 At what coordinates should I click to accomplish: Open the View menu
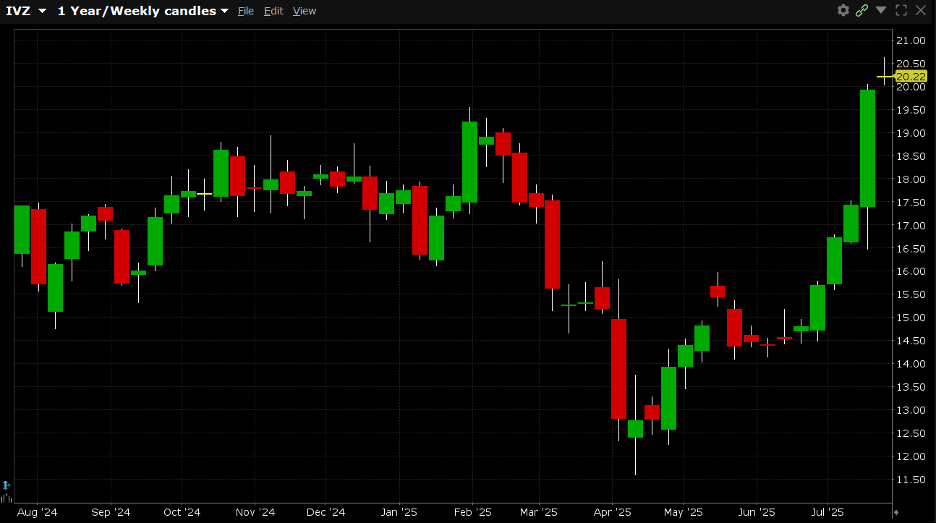304,11
